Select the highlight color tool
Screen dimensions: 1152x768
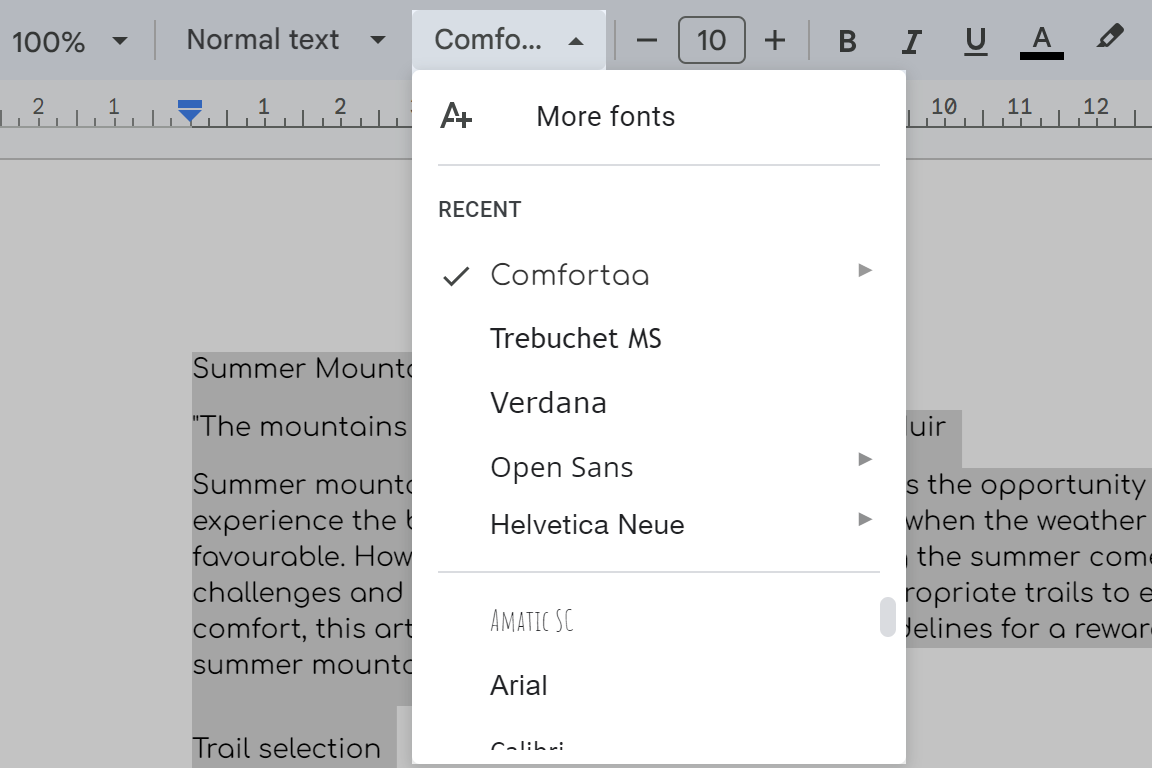tap(1108, 41)
